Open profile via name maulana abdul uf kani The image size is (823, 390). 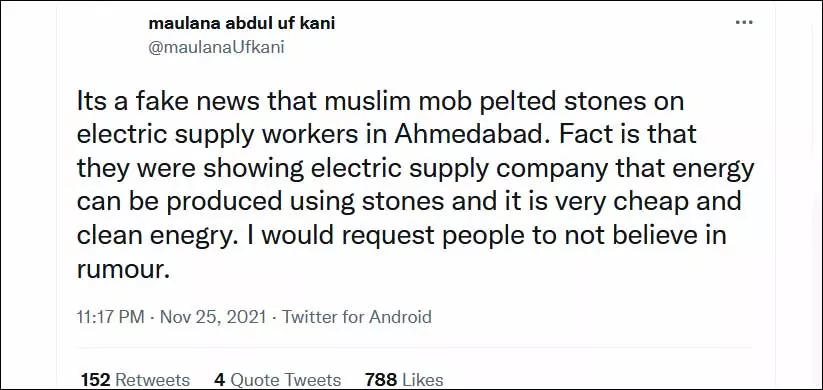tap(242, 24)
